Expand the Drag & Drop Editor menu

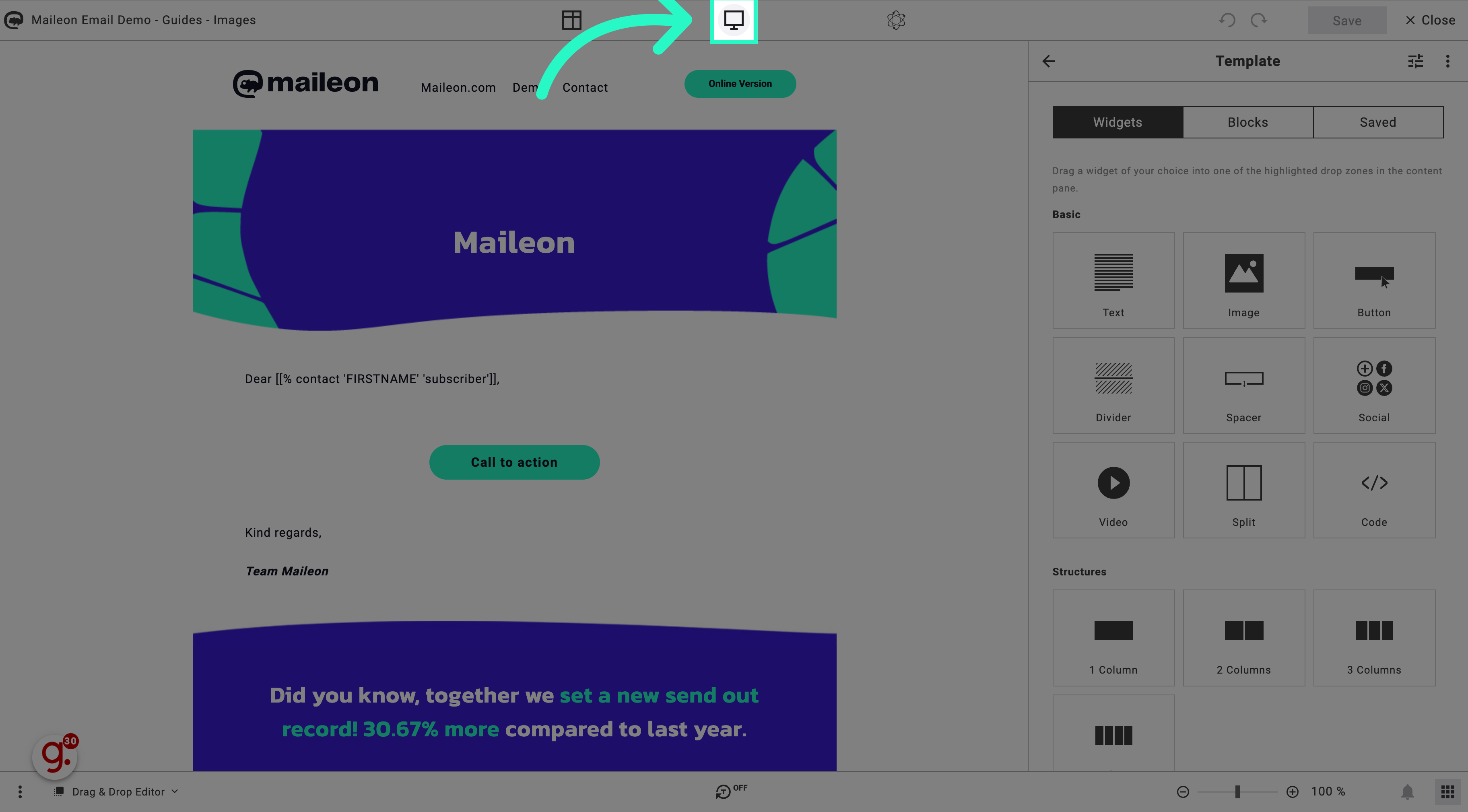click(x=173, y=791)
